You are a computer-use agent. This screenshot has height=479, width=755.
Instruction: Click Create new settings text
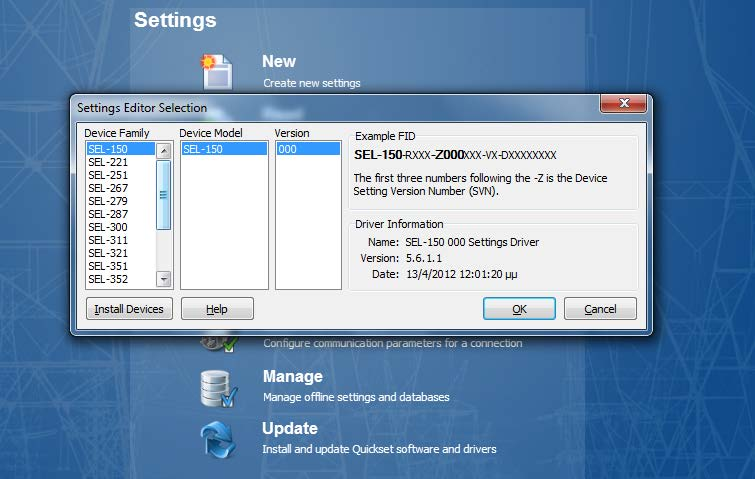(312, 83)
